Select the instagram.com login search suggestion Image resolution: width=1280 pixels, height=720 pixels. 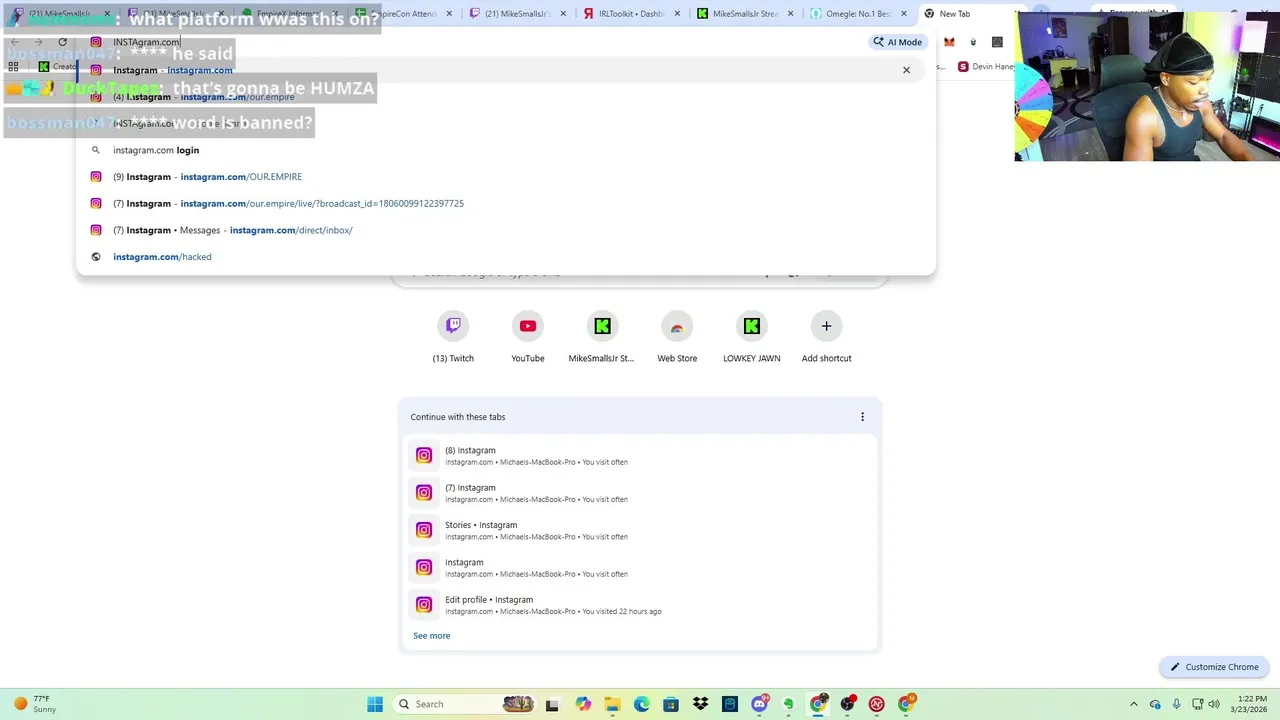point(505,150)
